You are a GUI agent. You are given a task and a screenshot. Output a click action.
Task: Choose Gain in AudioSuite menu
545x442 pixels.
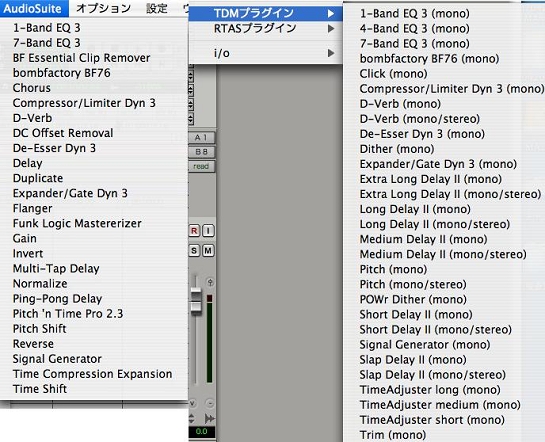[25, 238]
